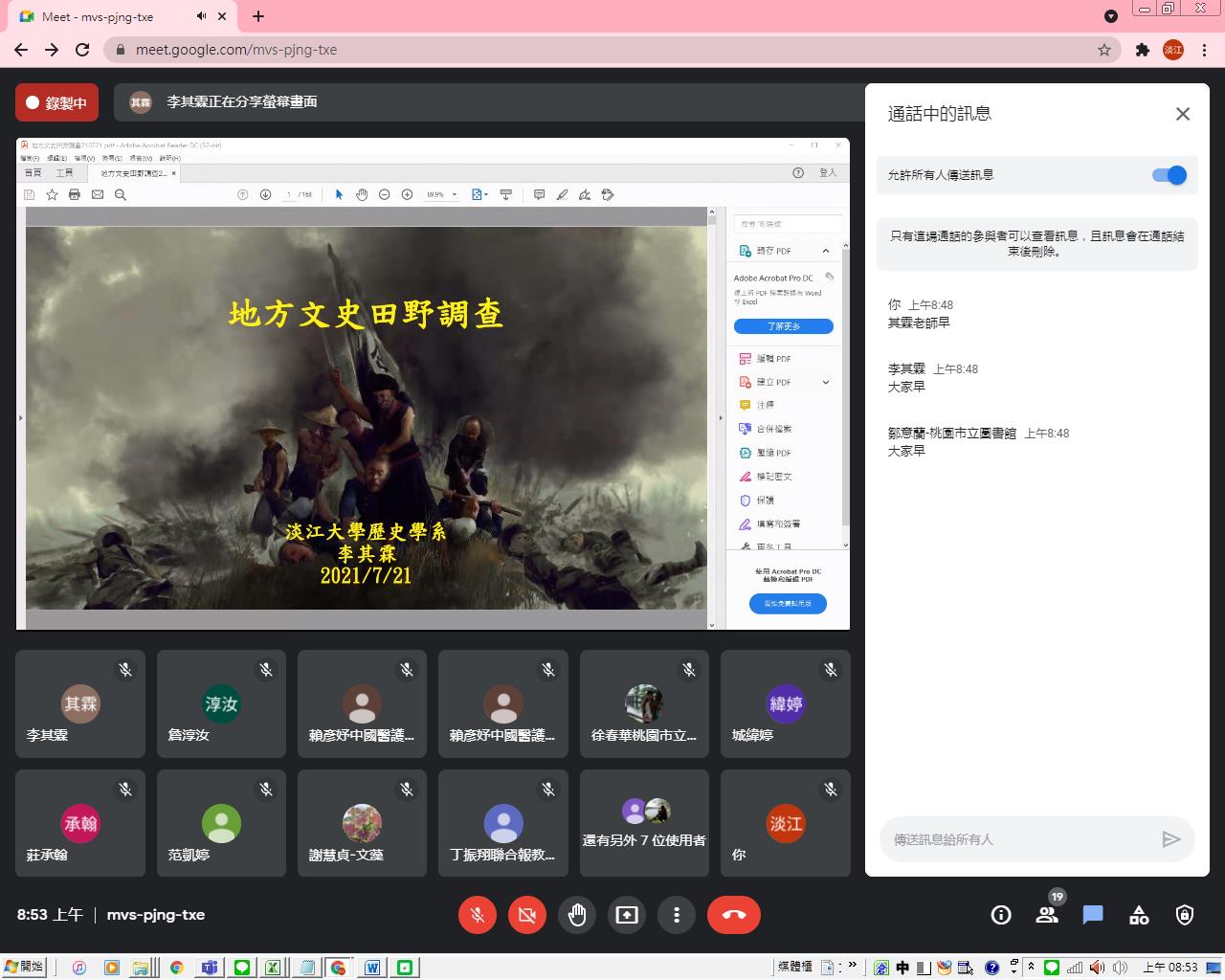Reload the Meet page
The height and width of the screenshot is (980, 1225).
pyautogui.click(x=82, y=50)
